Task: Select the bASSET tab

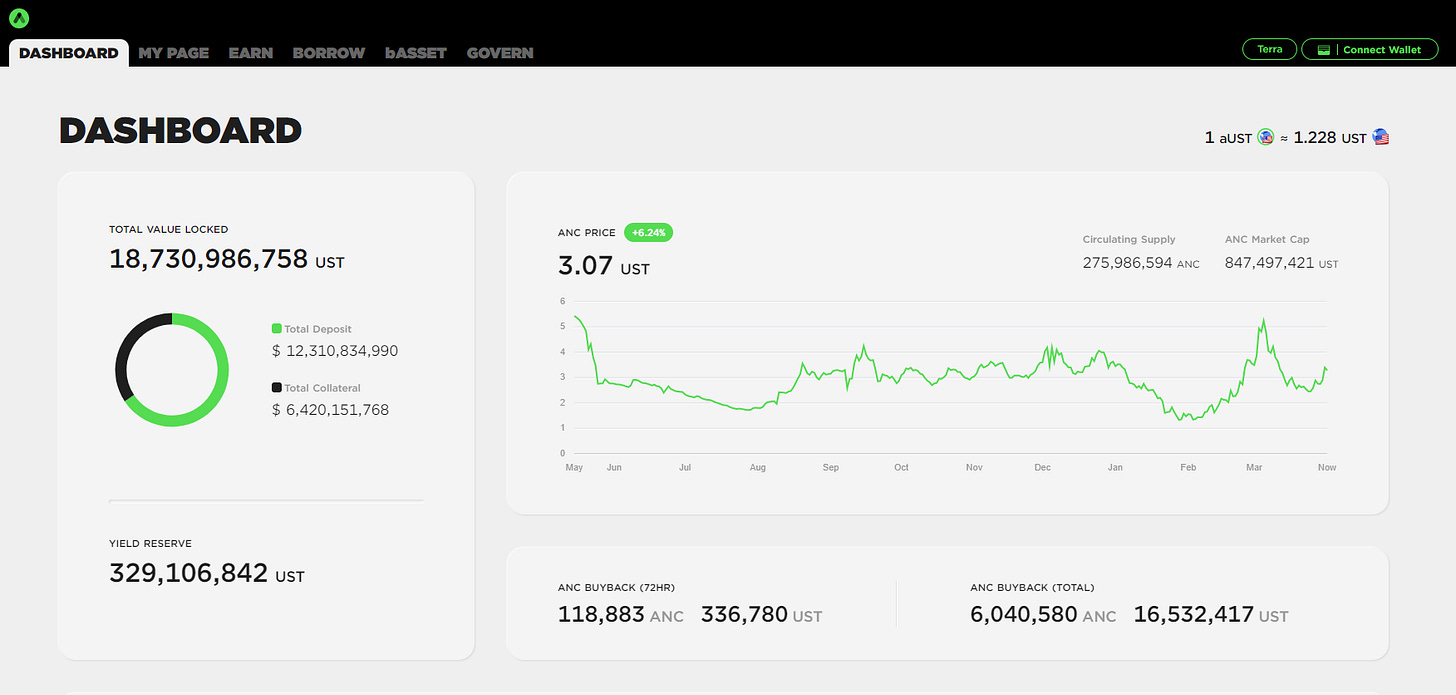Action: (x=416, y=53)
